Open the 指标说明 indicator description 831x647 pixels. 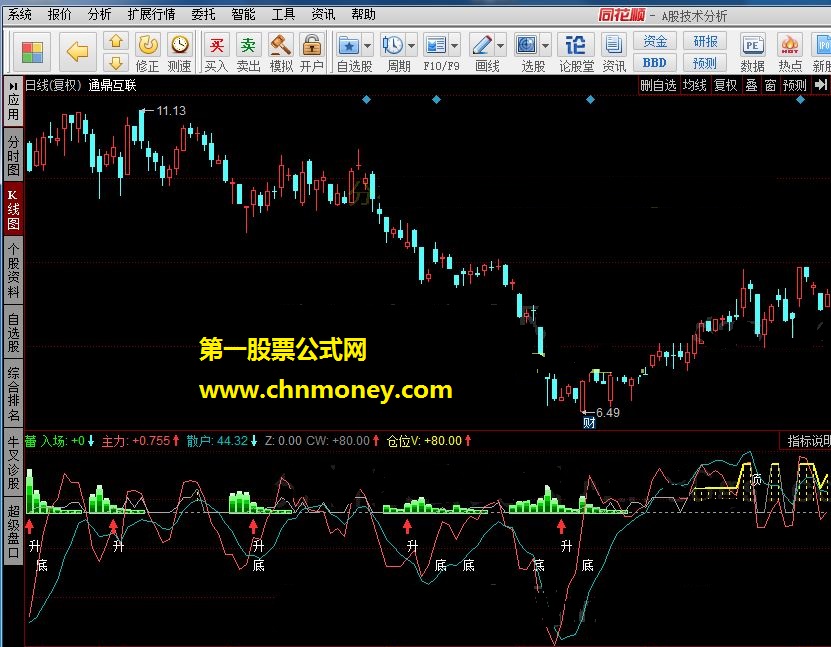pos(807,441)
